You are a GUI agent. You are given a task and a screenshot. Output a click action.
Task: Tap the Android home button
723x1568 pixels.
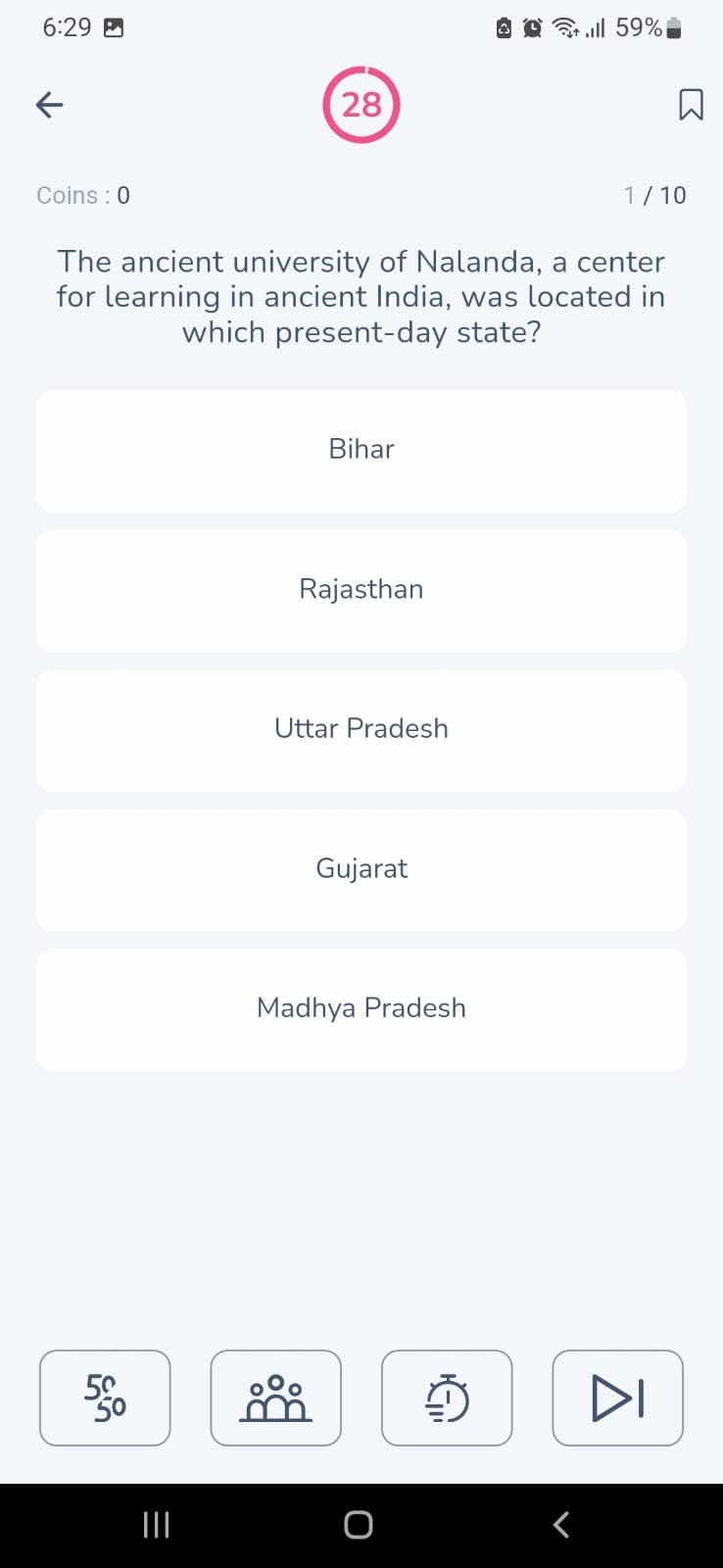coord(359,1525)
